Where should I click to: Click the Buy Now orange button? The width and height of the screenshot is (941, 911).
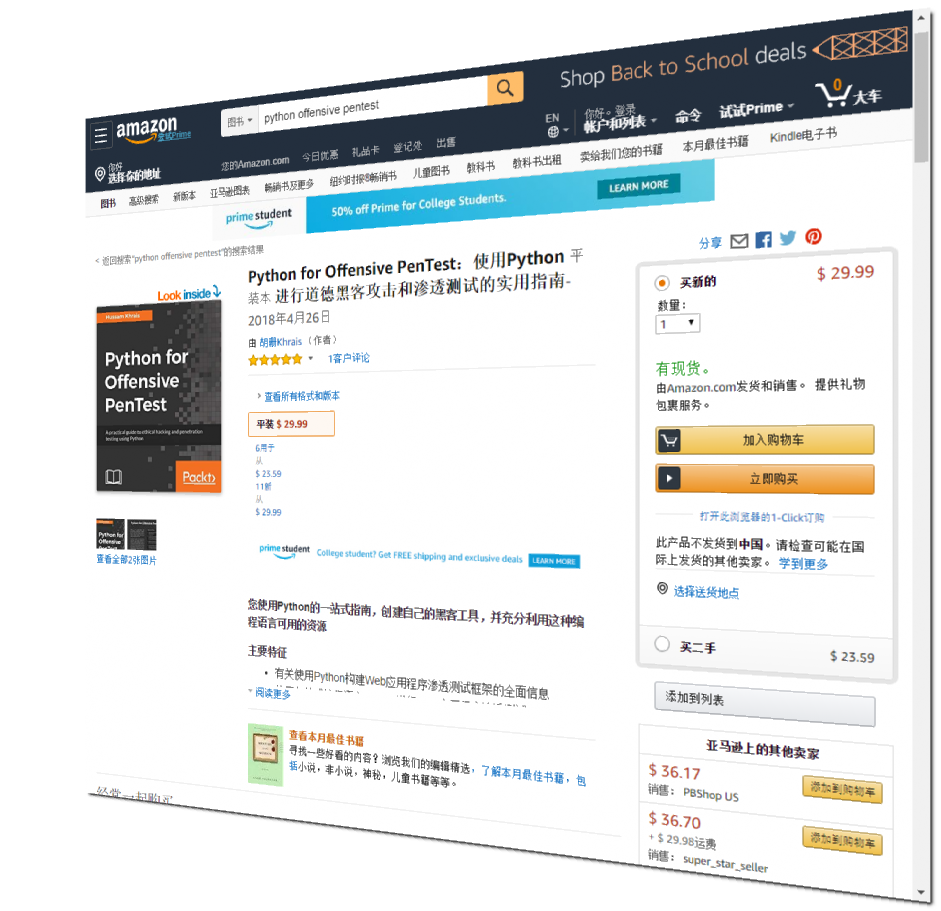764,479
